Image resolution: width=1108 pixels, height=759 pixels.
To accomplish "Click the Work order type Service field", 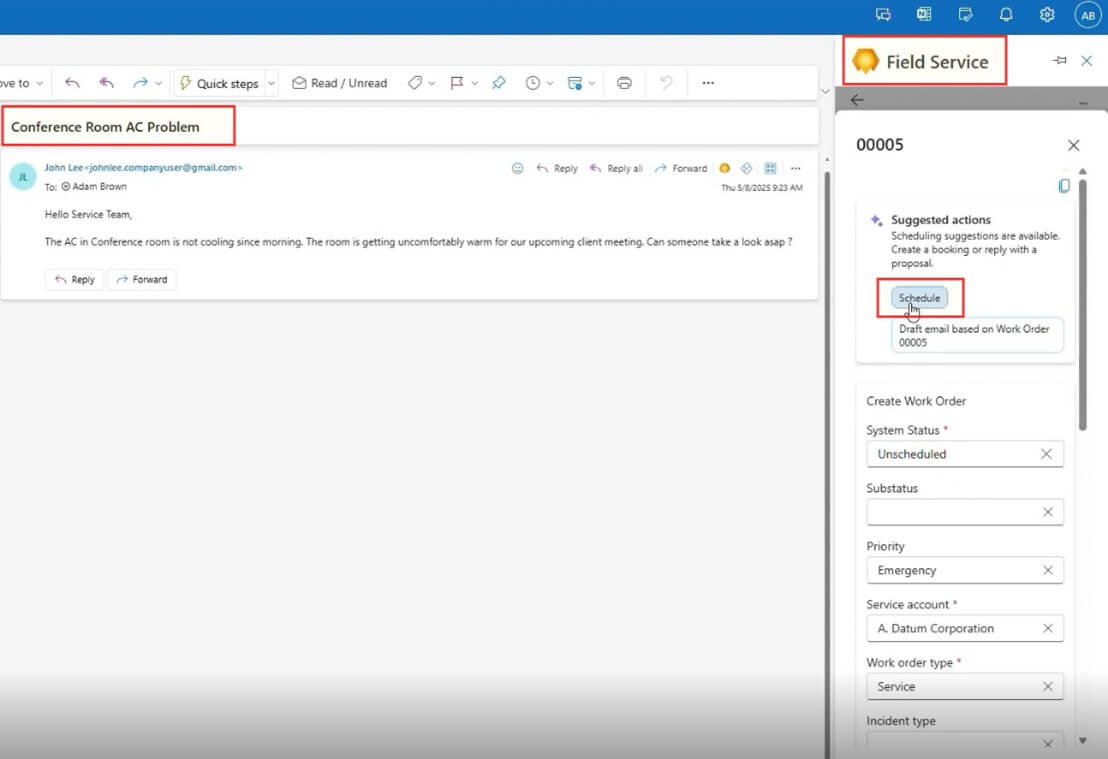I will point(965,686).
